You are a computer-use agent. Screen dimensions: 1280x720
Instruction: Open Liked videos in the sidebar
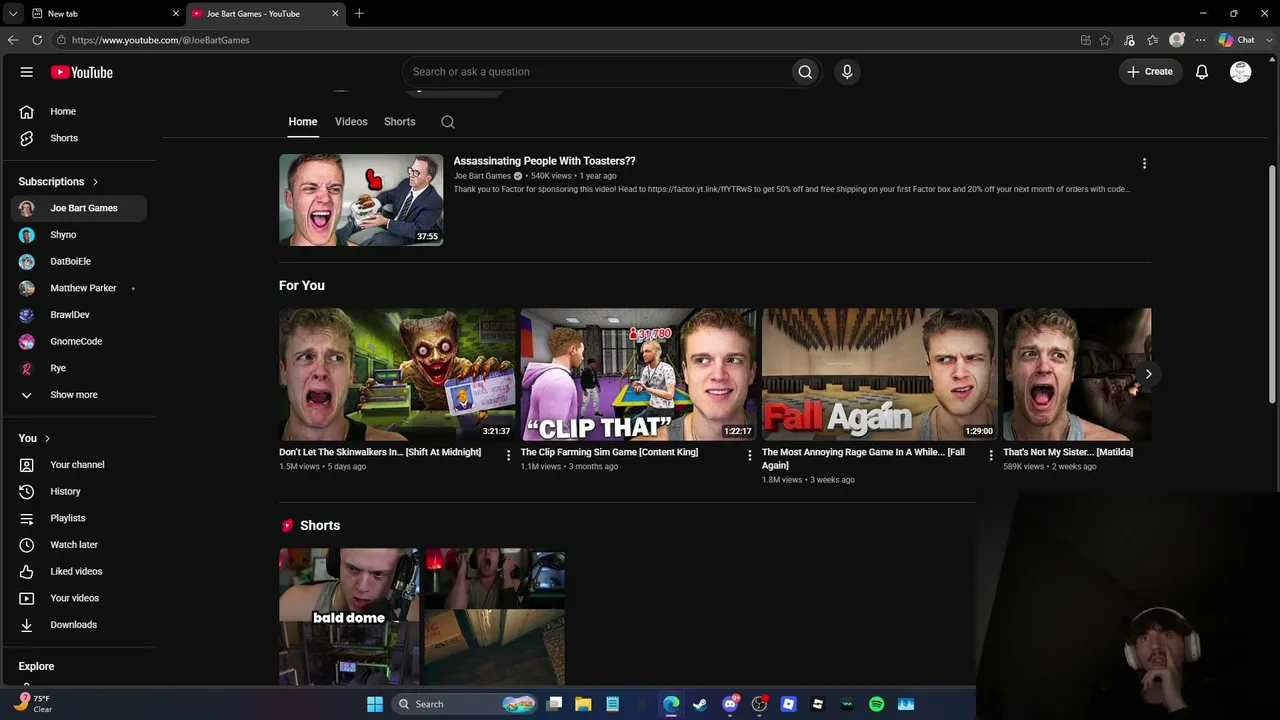tap(78, 571)
